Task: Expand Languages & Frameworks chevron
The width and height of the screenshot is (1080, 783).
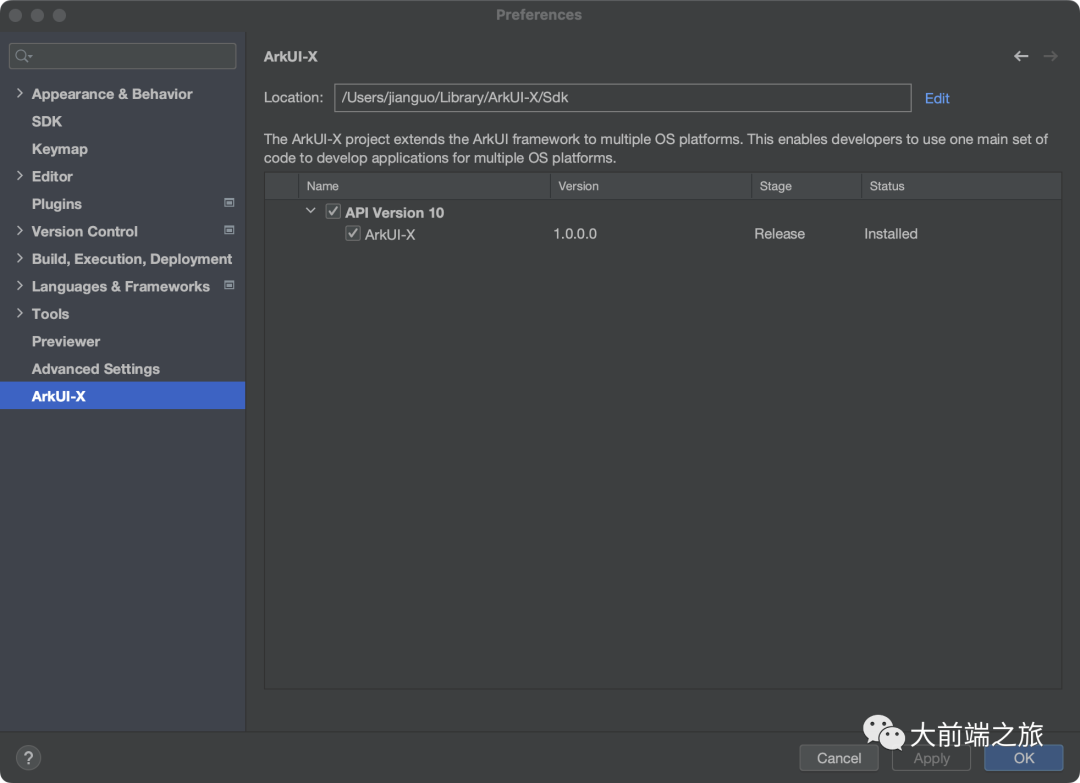Action: [19, 286]
